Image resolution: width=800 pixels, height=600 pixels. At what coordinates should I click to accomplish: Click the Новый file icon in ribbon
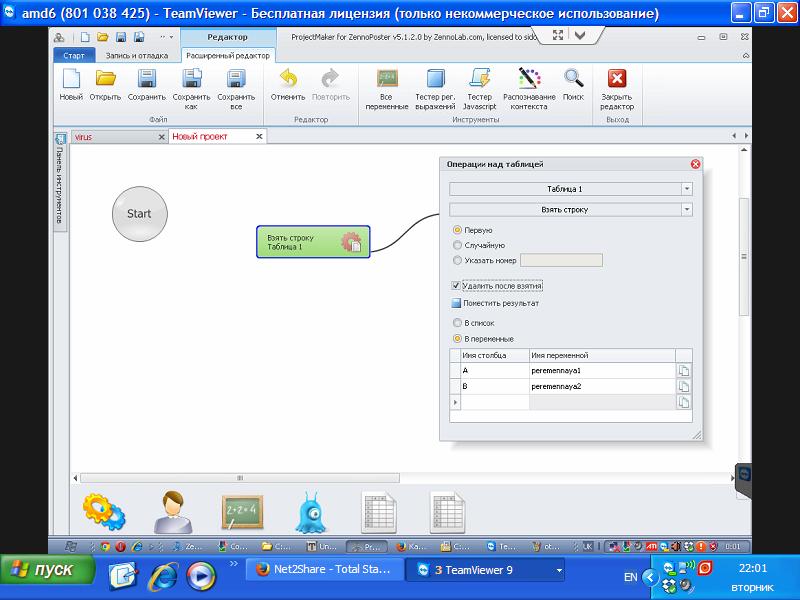coord(71,84)
